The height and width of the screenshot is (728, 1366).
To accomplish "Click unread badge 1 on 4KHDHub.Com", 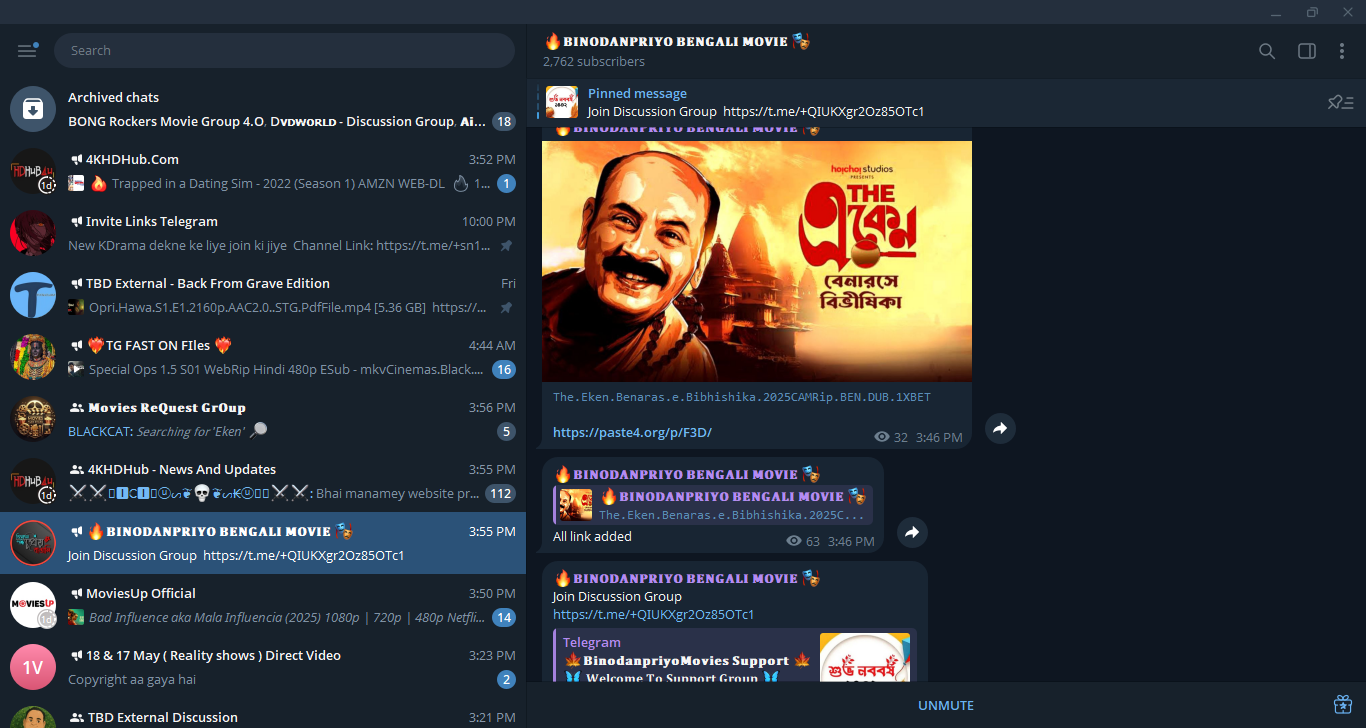I will (507, 184).
